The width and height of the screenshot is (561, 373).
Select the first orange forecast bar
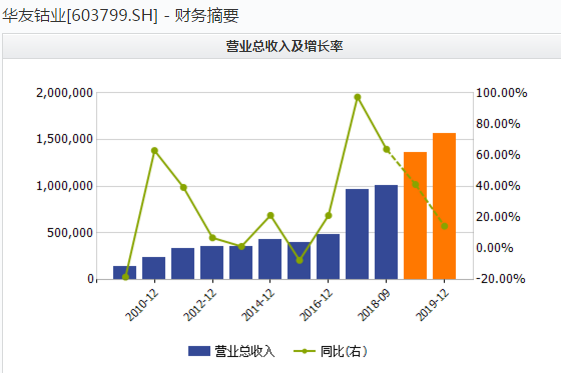[x=415, y=216]
